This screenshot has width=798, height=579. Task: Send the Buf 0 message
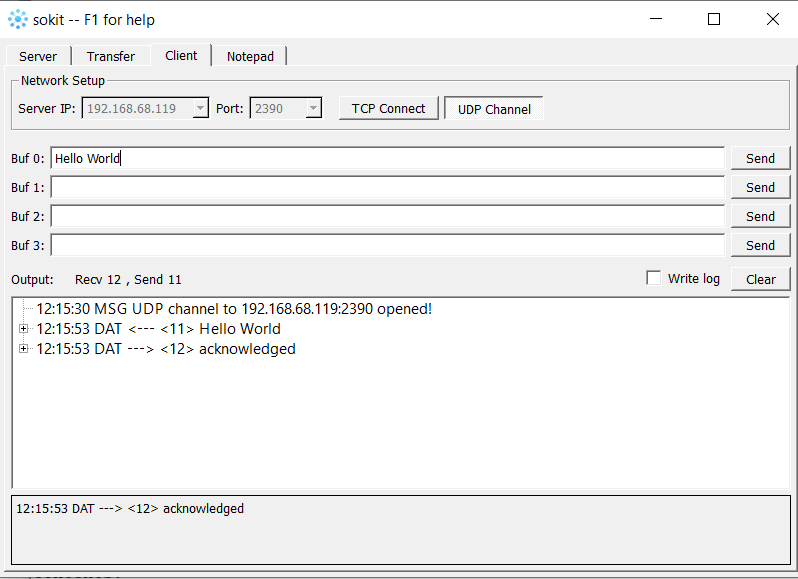(760, 158)
